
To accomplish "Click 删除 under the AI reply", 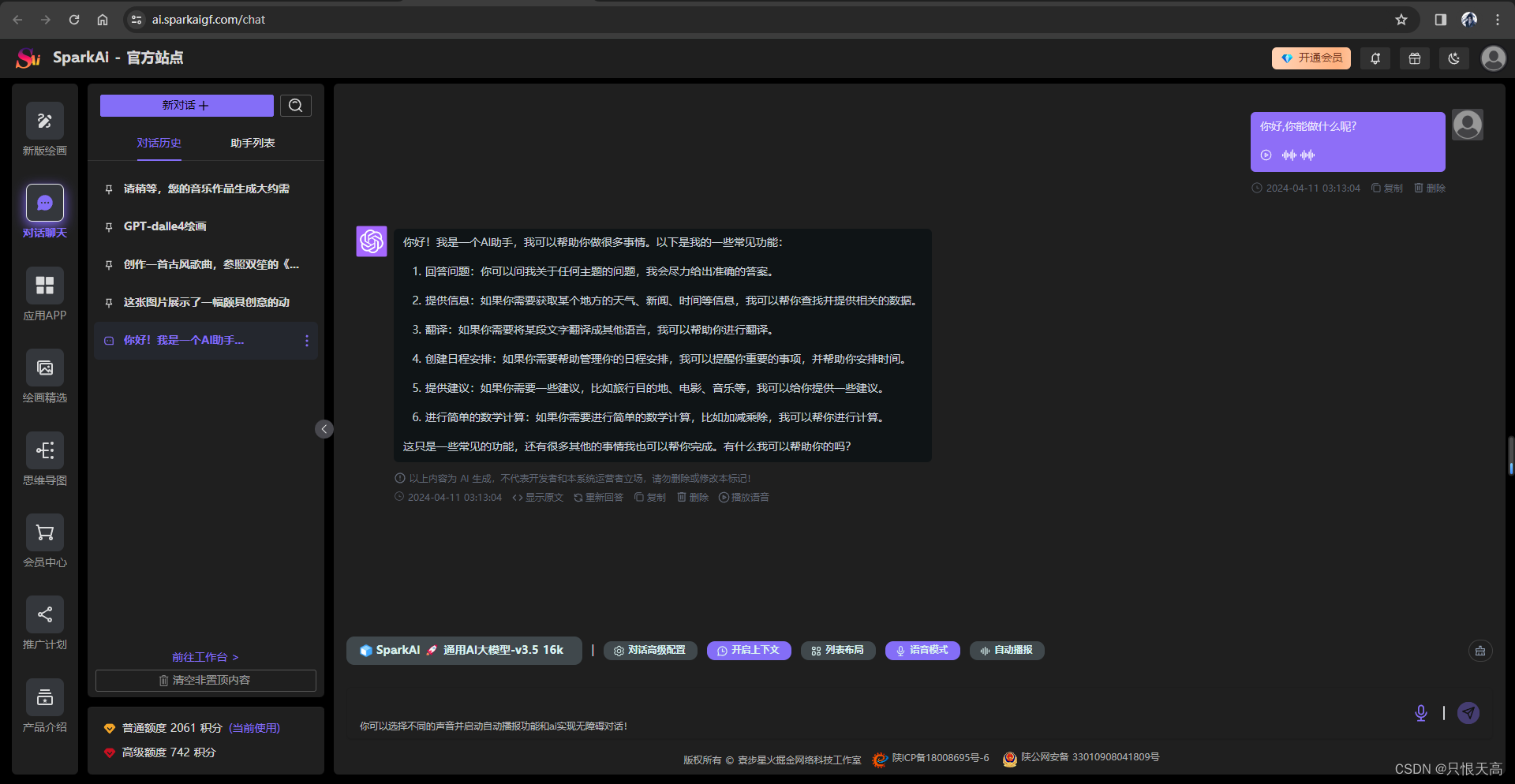I will tap(693, 498).
